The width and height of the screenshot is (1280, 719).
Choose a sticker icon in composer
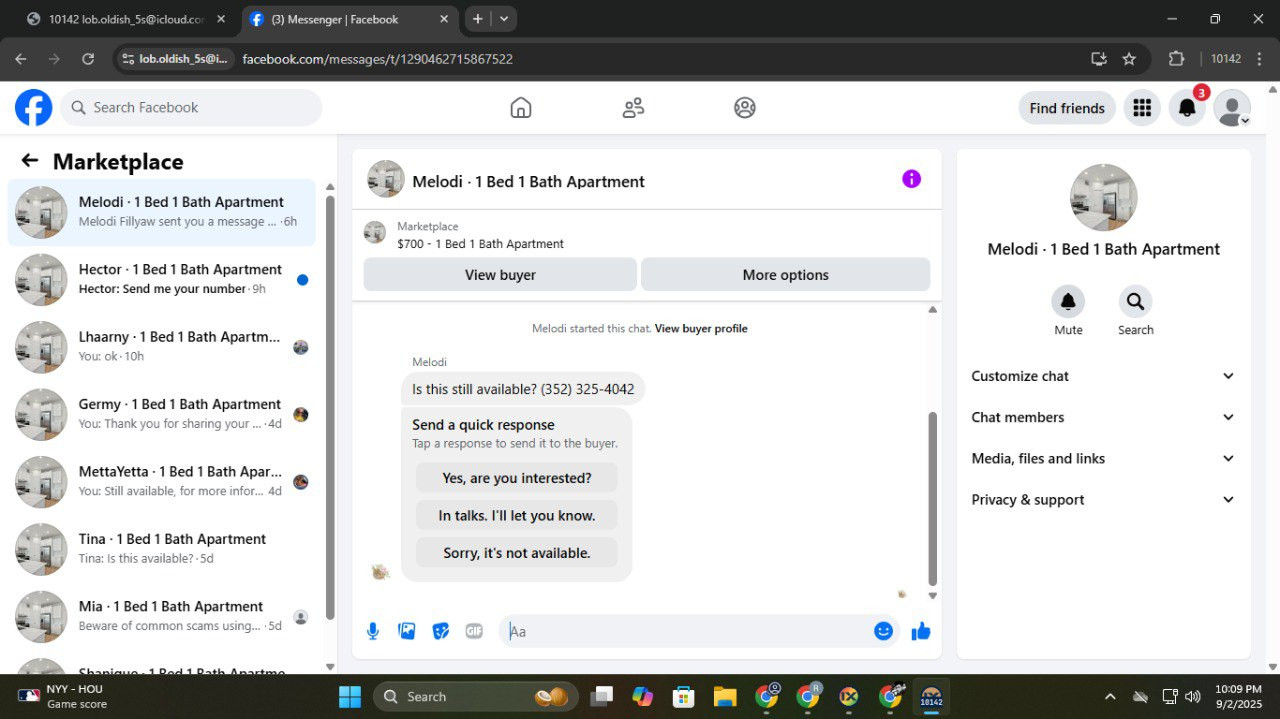[441, 631]
